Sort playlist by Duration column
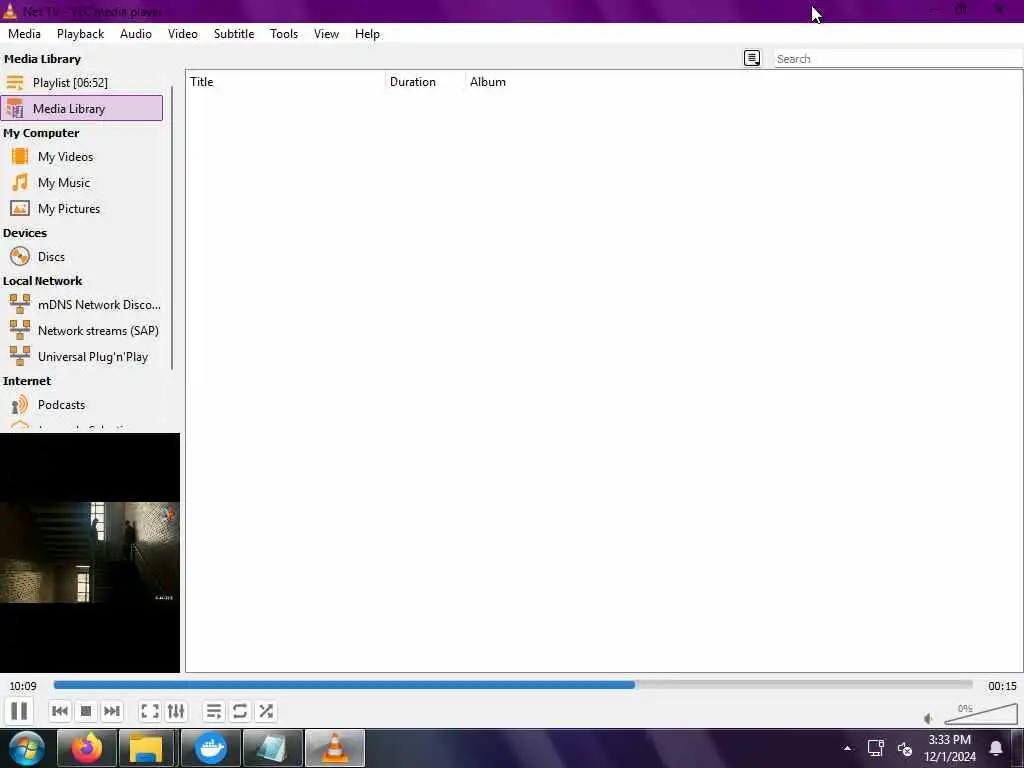1024x768 pixels. [425, 82]
